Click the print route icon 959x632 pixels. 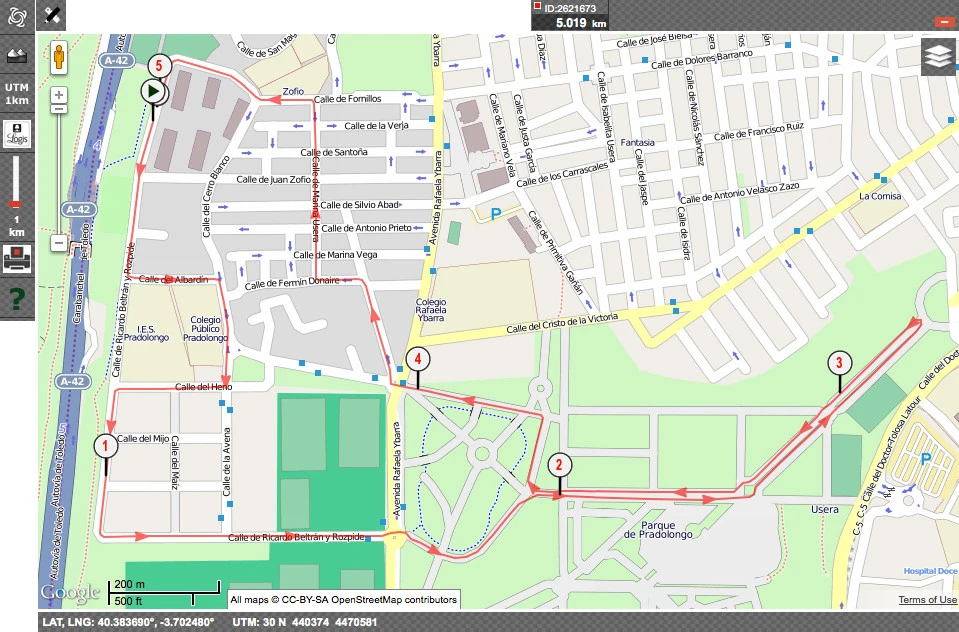click(x=17, y=260)
